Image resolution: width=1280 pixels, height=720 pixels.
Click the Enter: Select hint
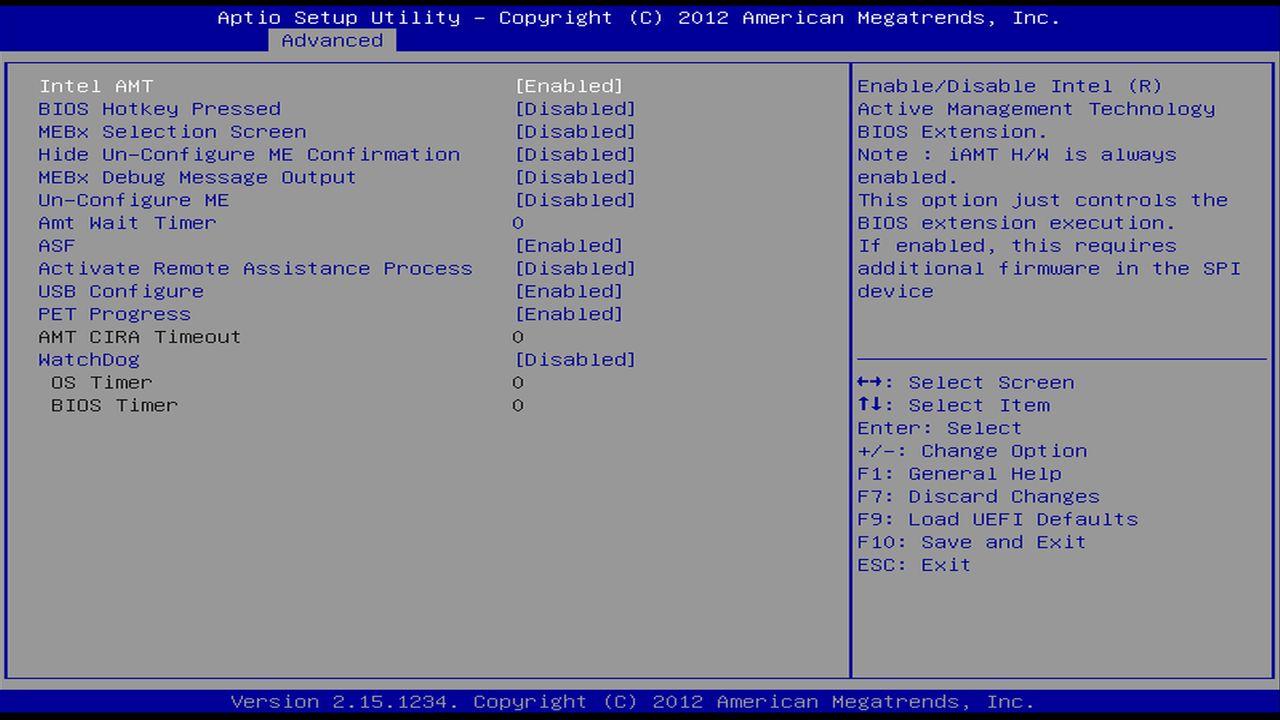(940, 428)
